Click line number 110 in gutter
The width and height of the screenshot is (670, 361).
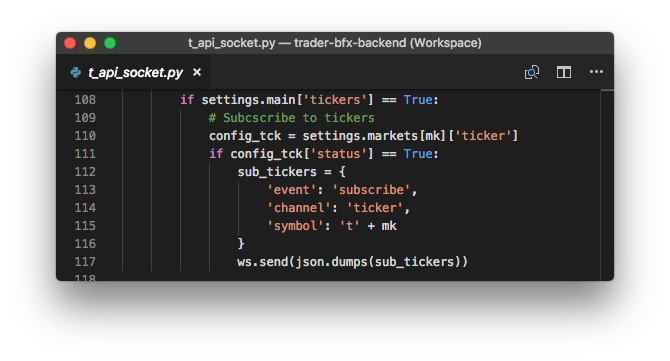pos(85,135)
